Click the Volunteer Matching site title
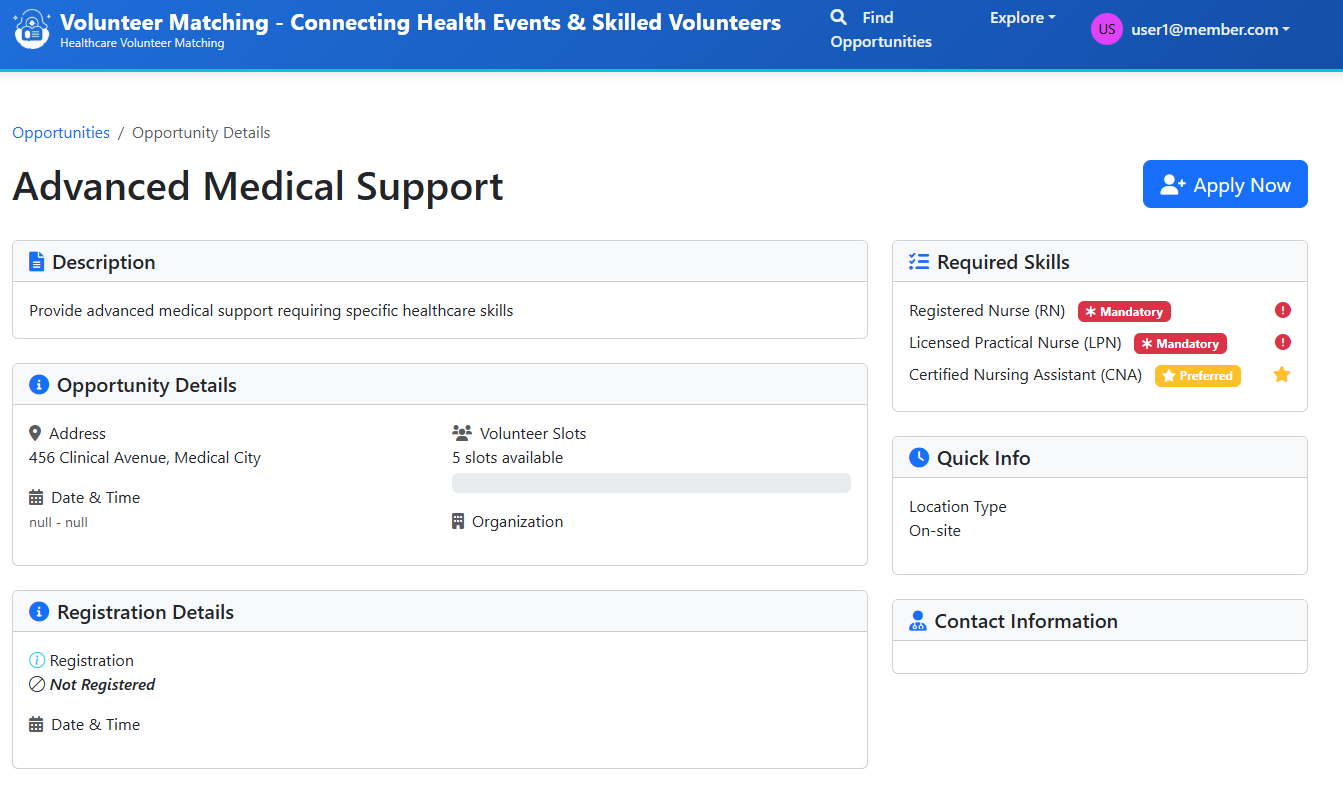The width and height of the screenshot is (1343, 790). pos(420,22)
